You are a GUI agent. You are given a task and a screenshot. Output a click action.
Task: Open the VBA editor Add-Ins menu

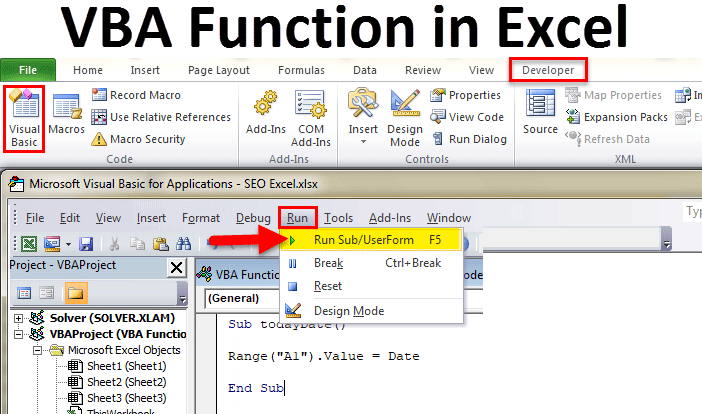390,218
